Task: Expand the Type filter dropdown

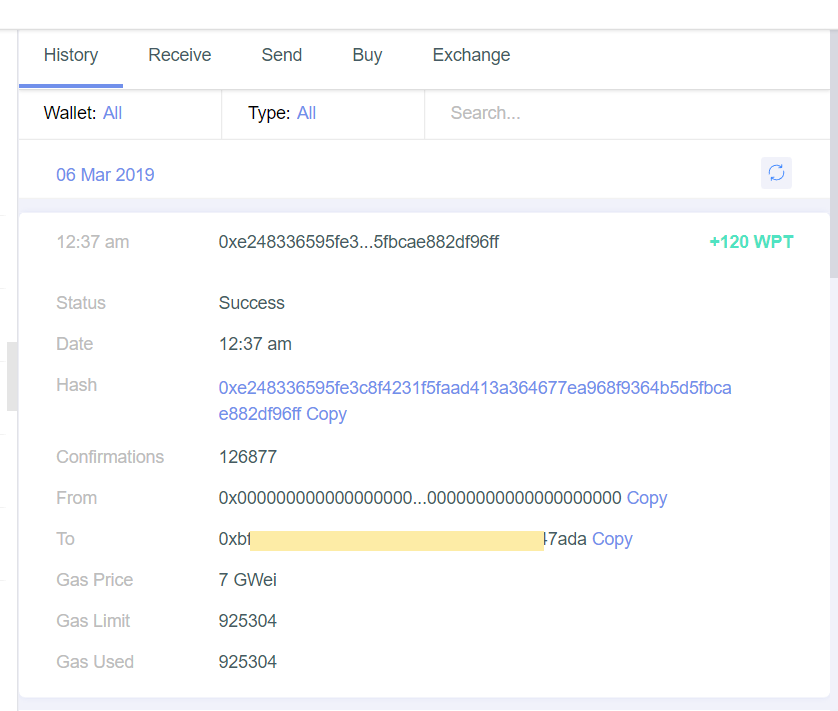Action: (306, 113)
